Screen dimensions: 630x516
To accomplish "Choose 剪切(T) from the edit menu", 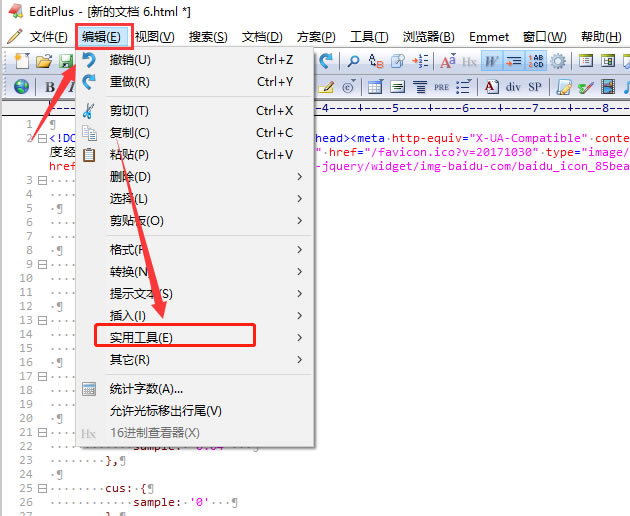I will [x=195, y=111].
